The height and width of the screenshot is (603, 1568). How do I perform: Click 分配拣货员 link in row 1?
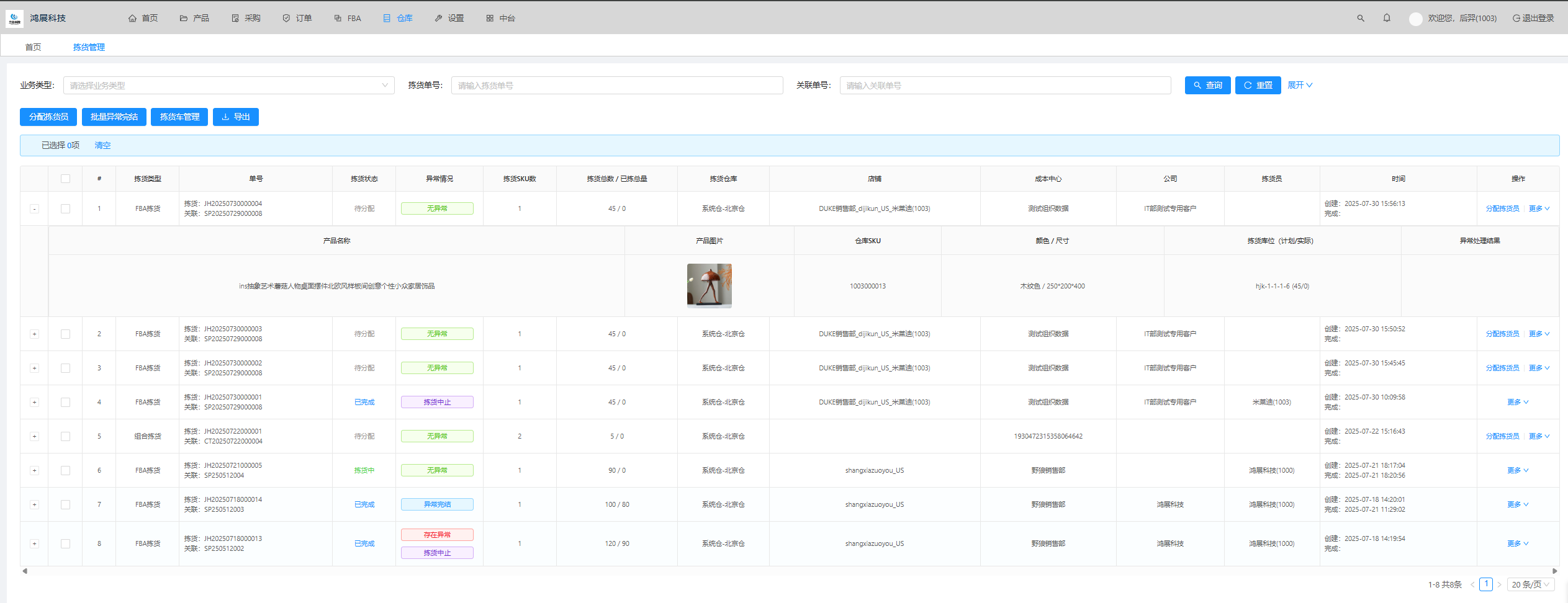pyautogui.click(x=1502, y=209)
